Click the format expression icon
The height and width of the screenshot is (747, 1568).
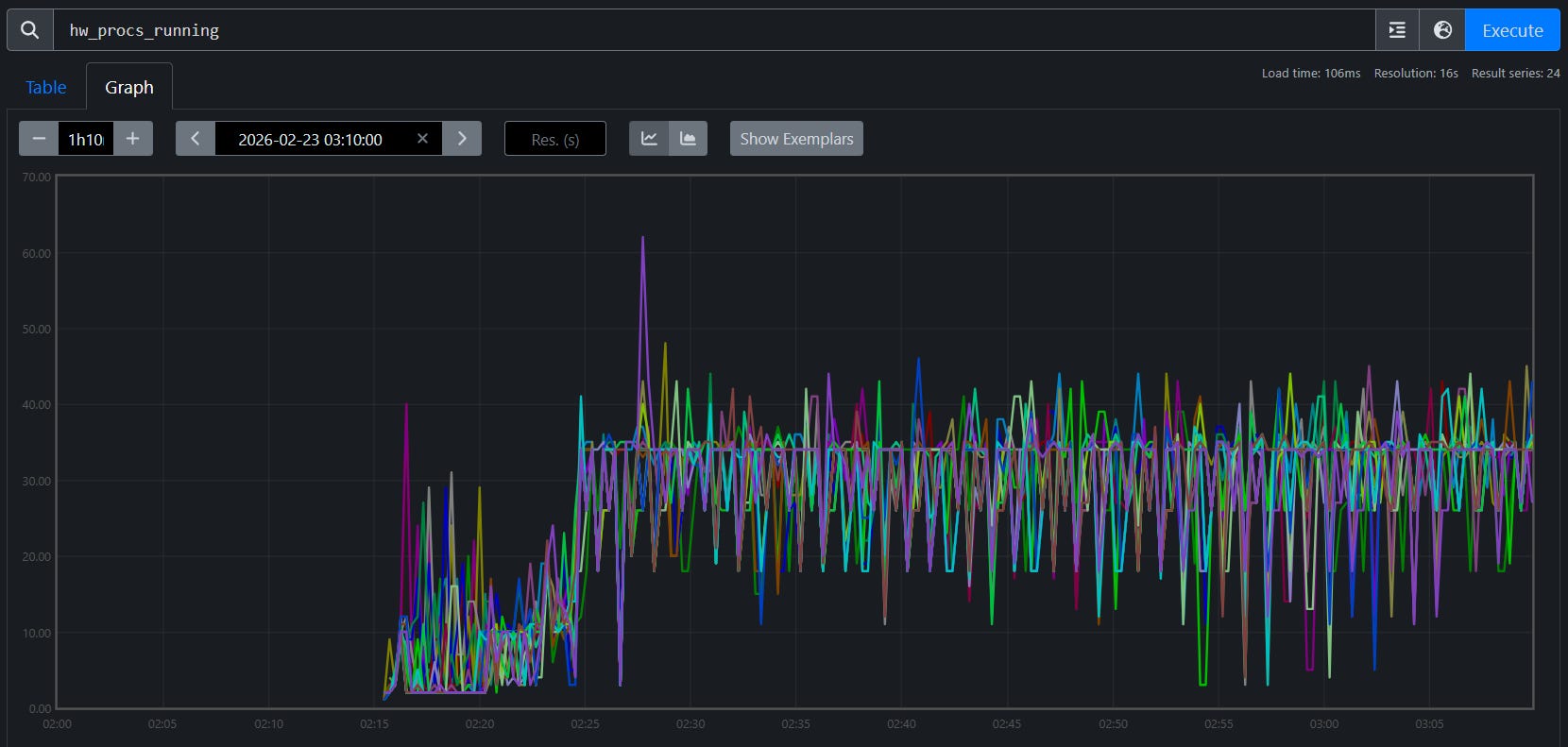[1397, 30]
